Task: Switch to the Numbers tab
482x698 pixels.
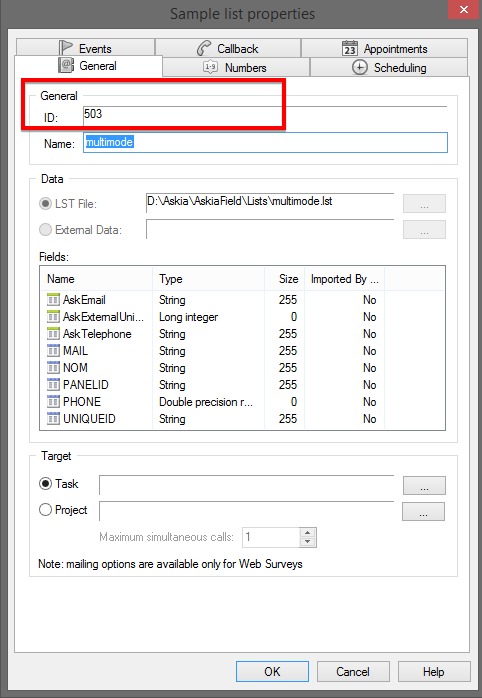Action: [236, 67]
